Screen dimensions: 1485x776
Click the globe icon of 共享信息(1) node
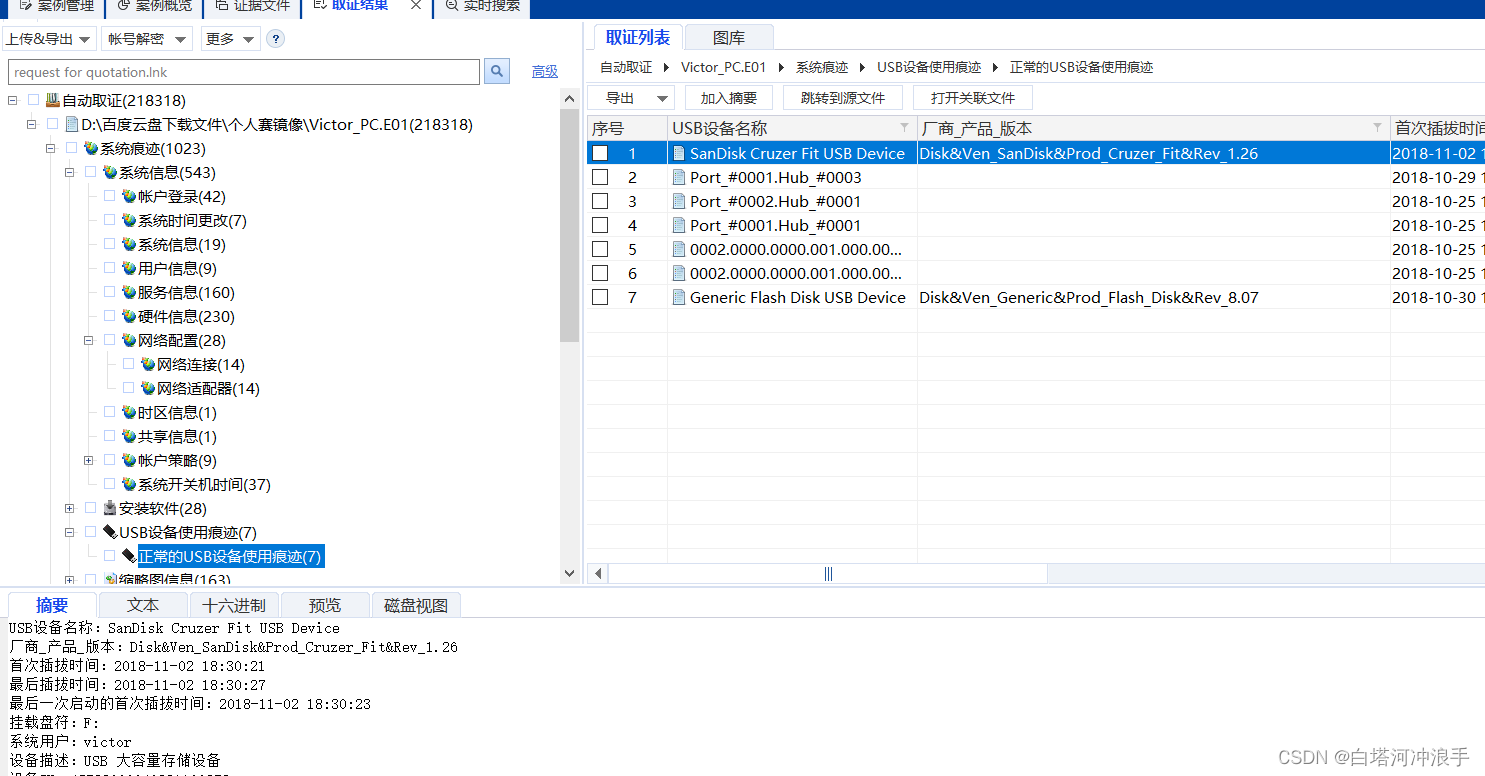pos(129,436)
